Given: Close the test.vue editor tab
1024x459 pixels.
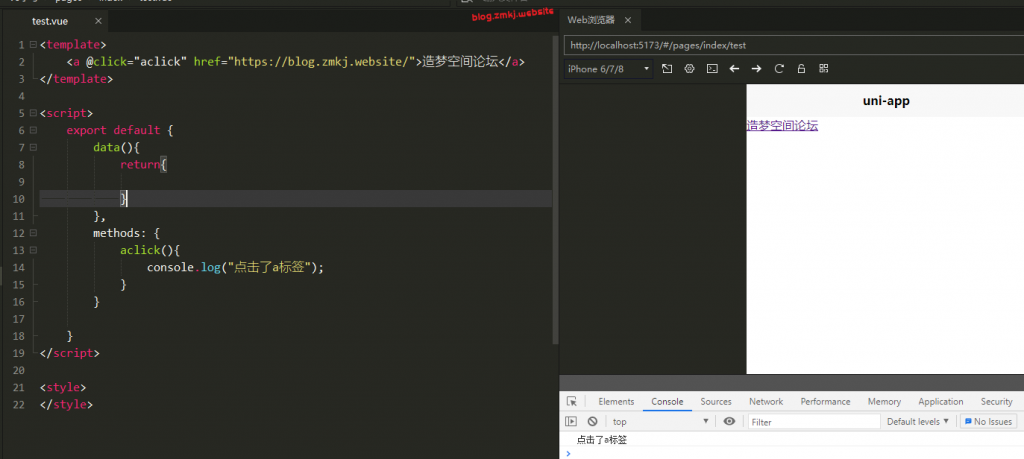Looking at the screenshot, I should click(98, 21).
